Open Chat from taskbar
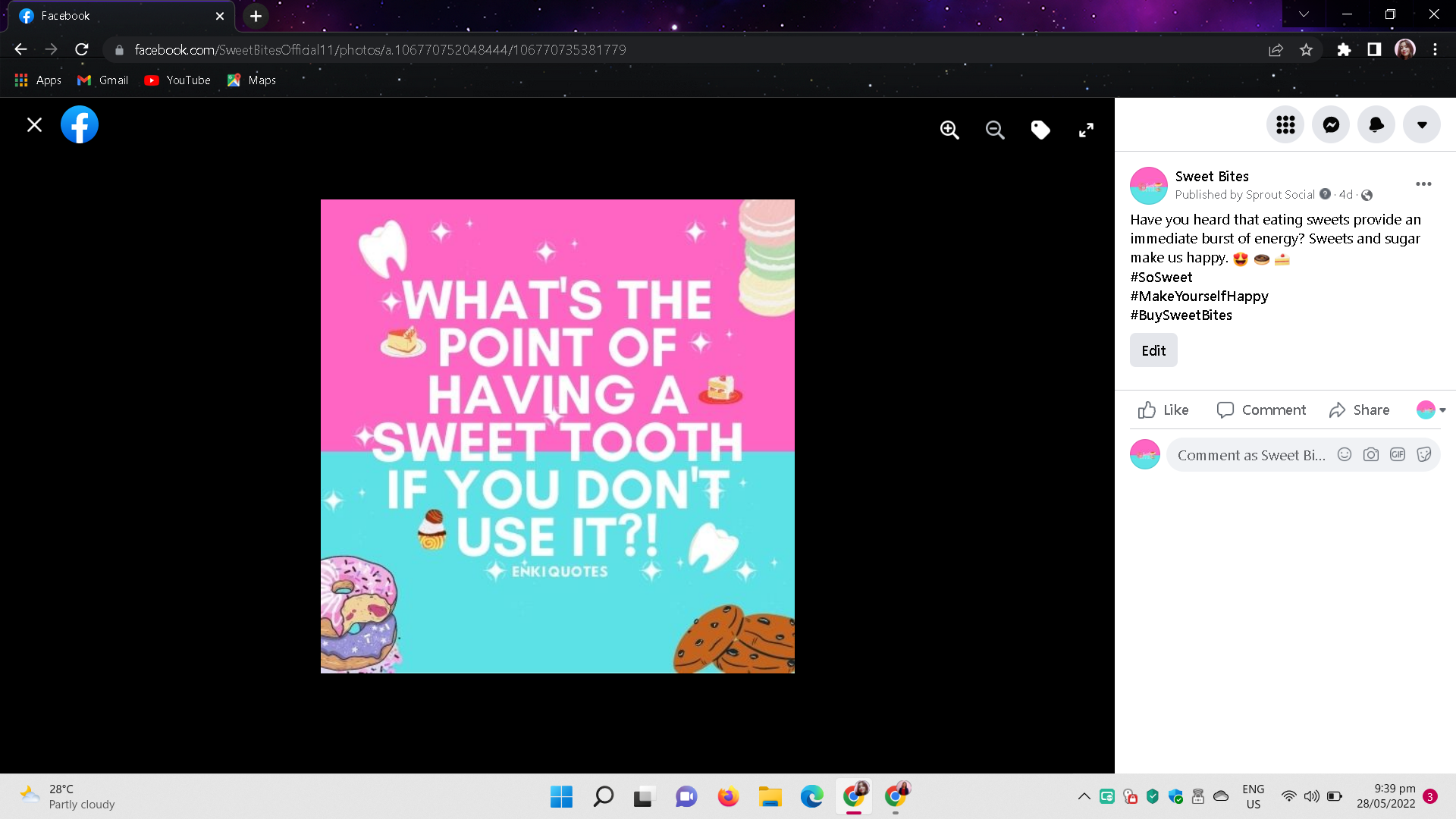Image resolution: width=1456 pixels, height=819 pixels. point(686,797)
